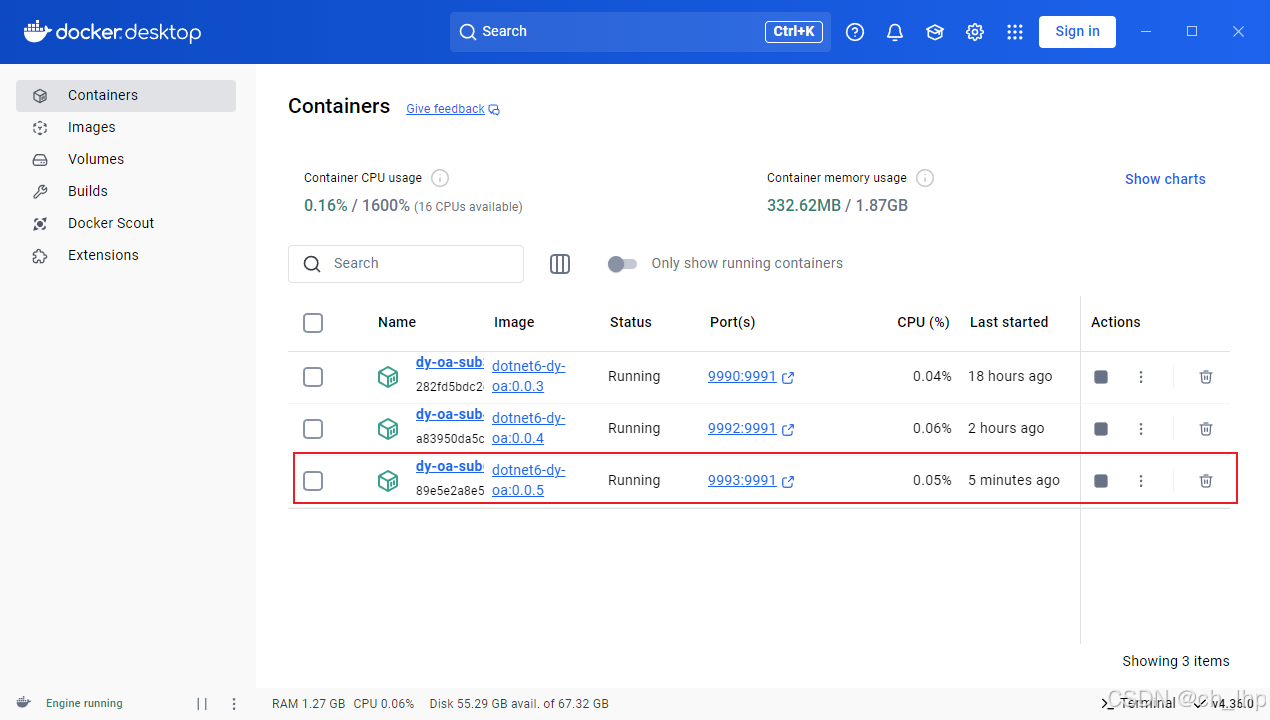This screenshot has height=720, width=1270.
Task: Click the container cube icon for 282fd5bdc2
Action: (x=388, y=377)
